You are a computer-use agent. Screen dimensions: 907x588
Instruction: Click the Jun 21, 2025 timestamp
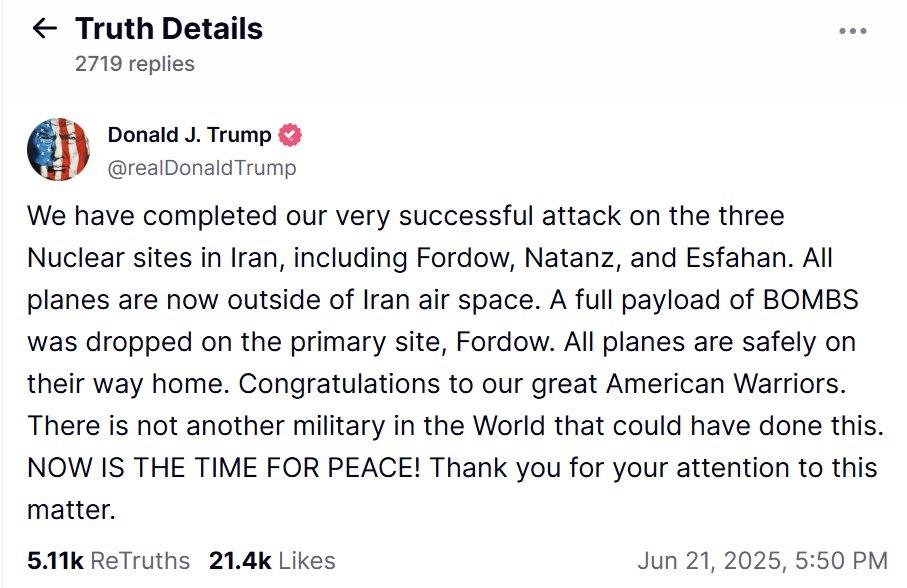(761, 561)
